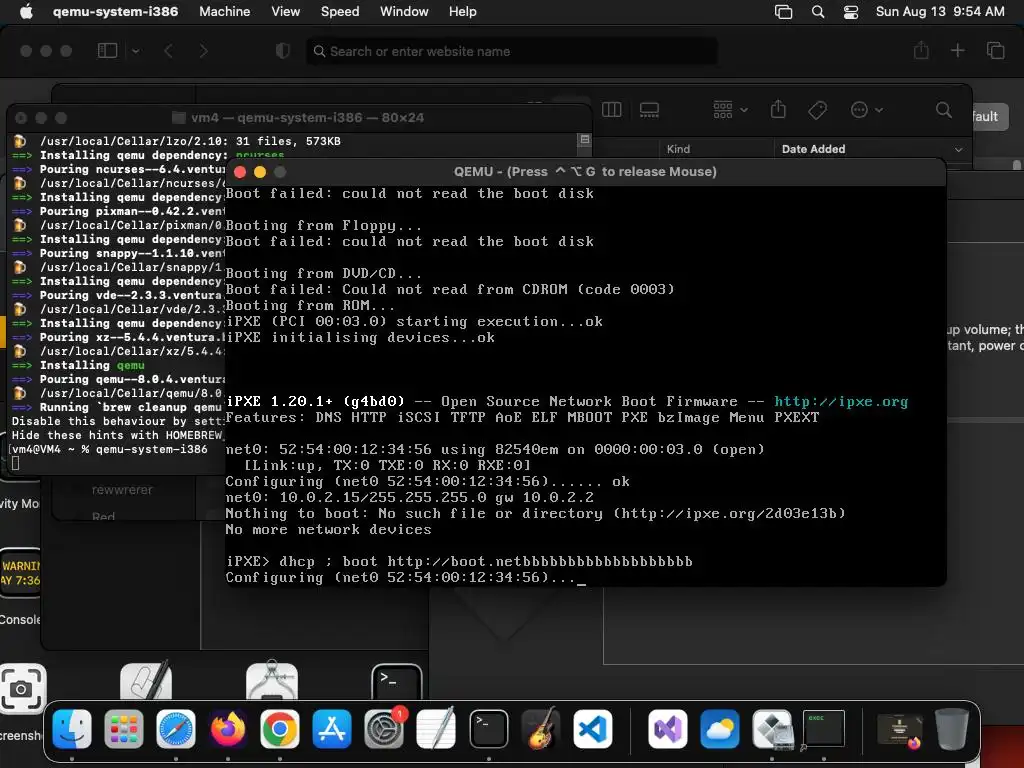
Task: Sort Finder by Kind column
Action: pyautogui.click(x=678, y=149)
